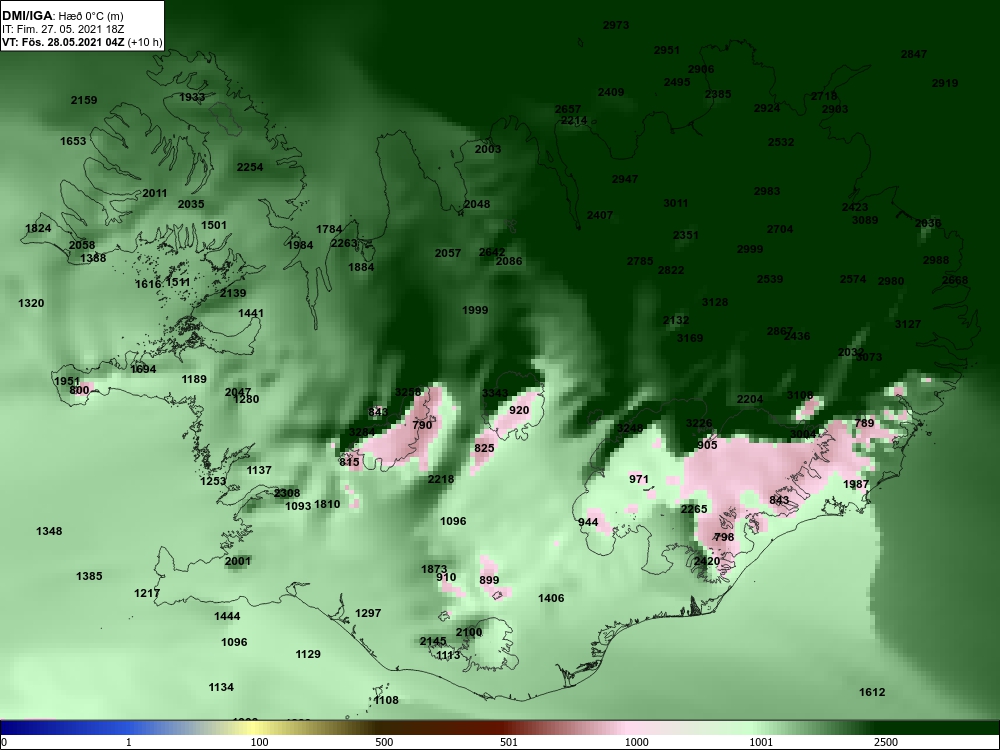This screenshot has height=750, width=1000.
Task: Click the 1348 value on the map
Action: [x=49, y=531]
